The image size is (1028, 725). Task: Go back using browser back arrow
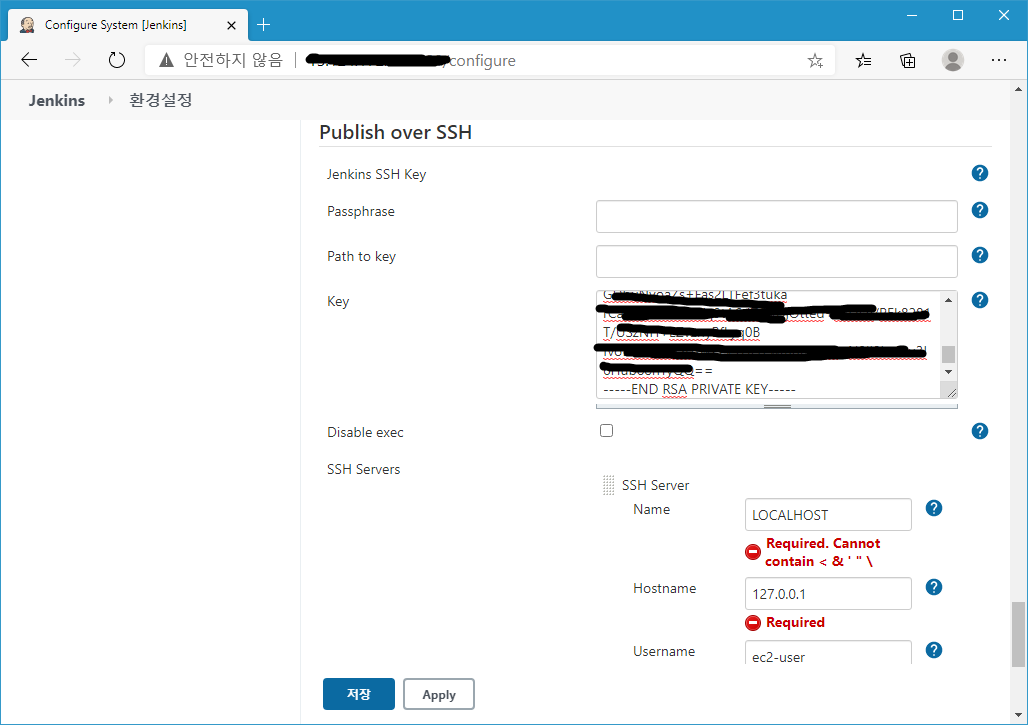coord(30,60)
